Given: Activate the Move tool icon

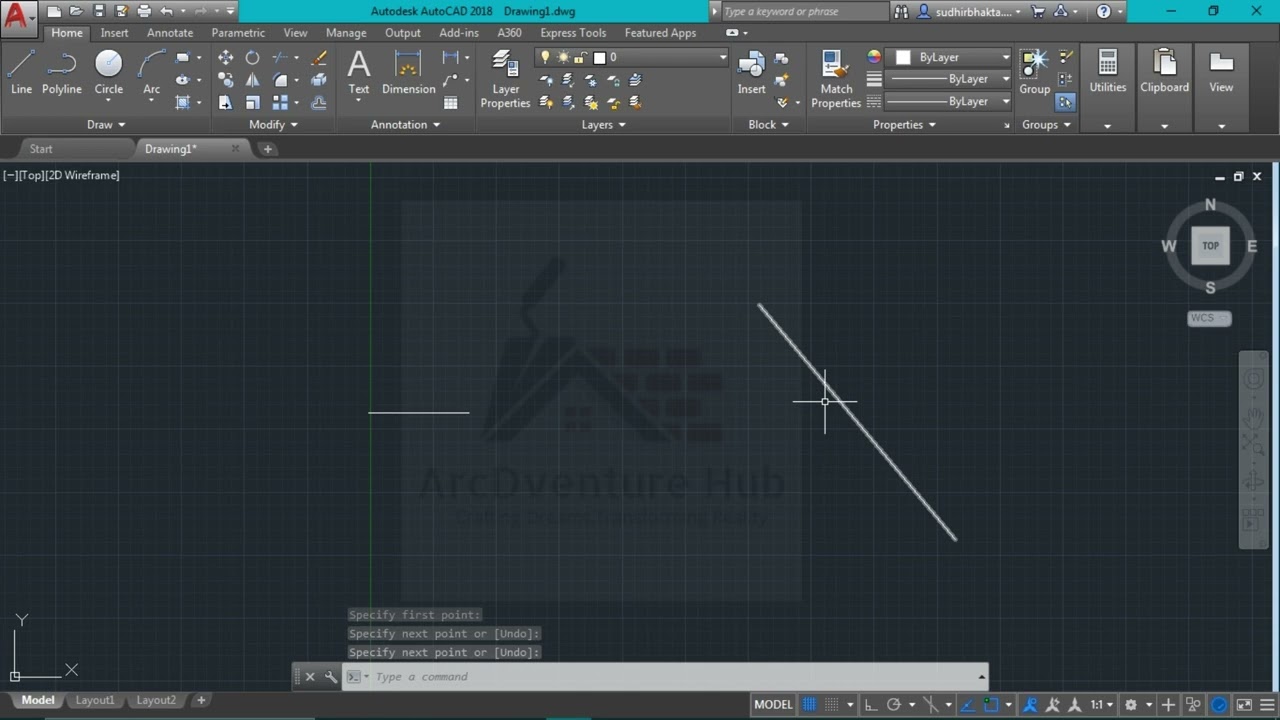Looking at the screenshot, I should click(x=226, y=58).
